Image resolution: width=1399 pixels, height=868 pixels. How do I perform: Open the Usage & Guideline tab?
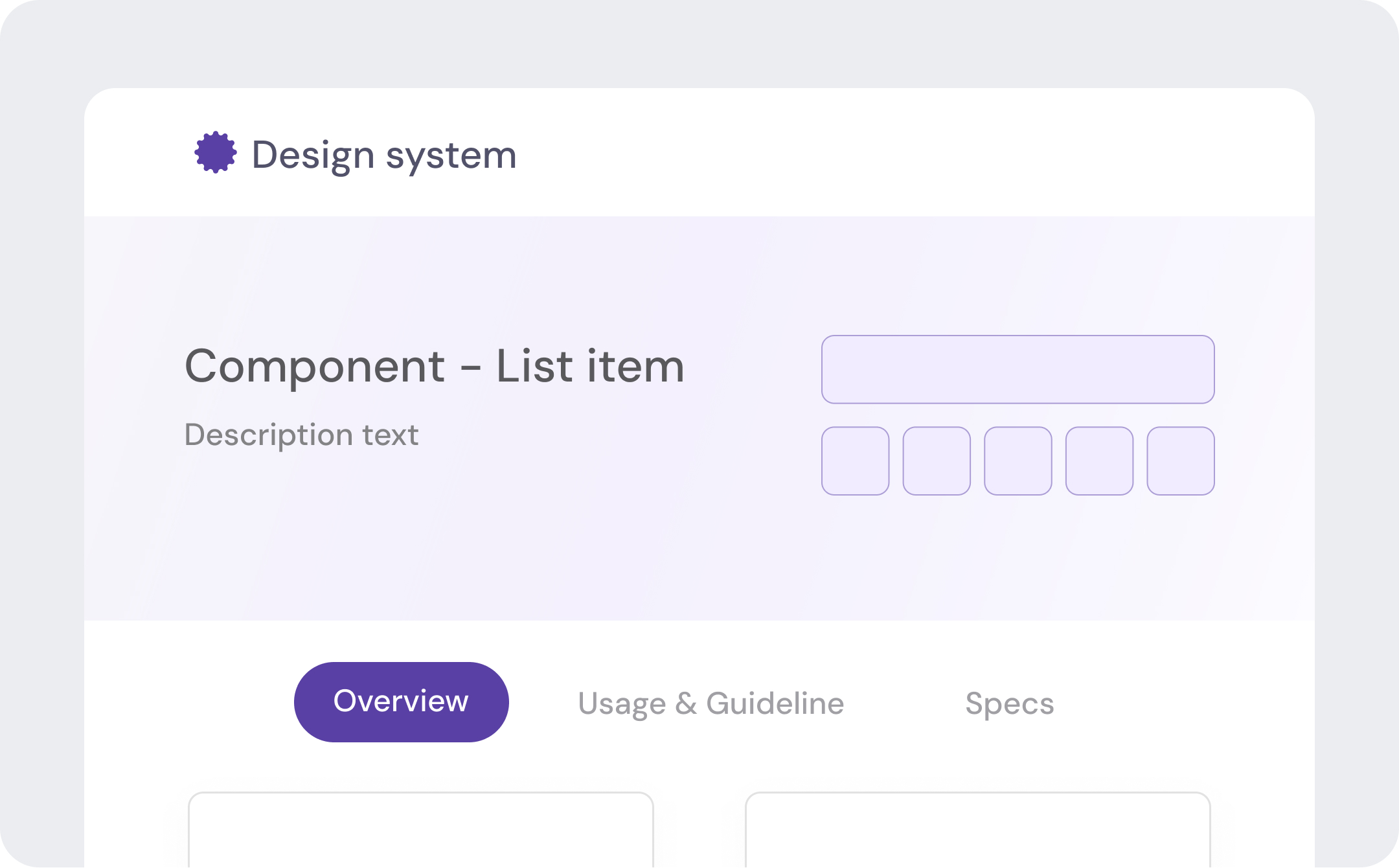[711, 703]
